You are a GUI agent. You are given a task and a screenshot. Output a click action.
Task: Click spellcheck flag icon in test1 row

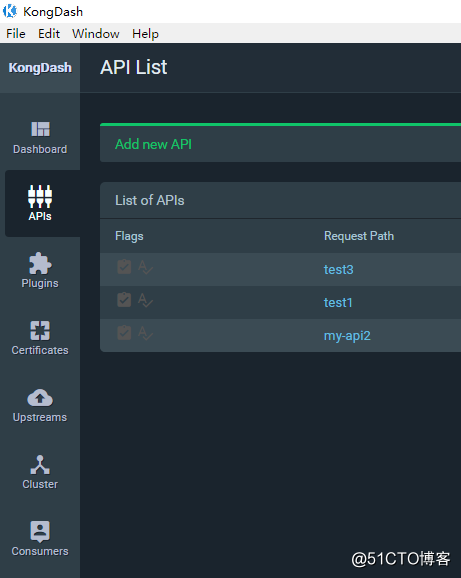coord(145,300)
